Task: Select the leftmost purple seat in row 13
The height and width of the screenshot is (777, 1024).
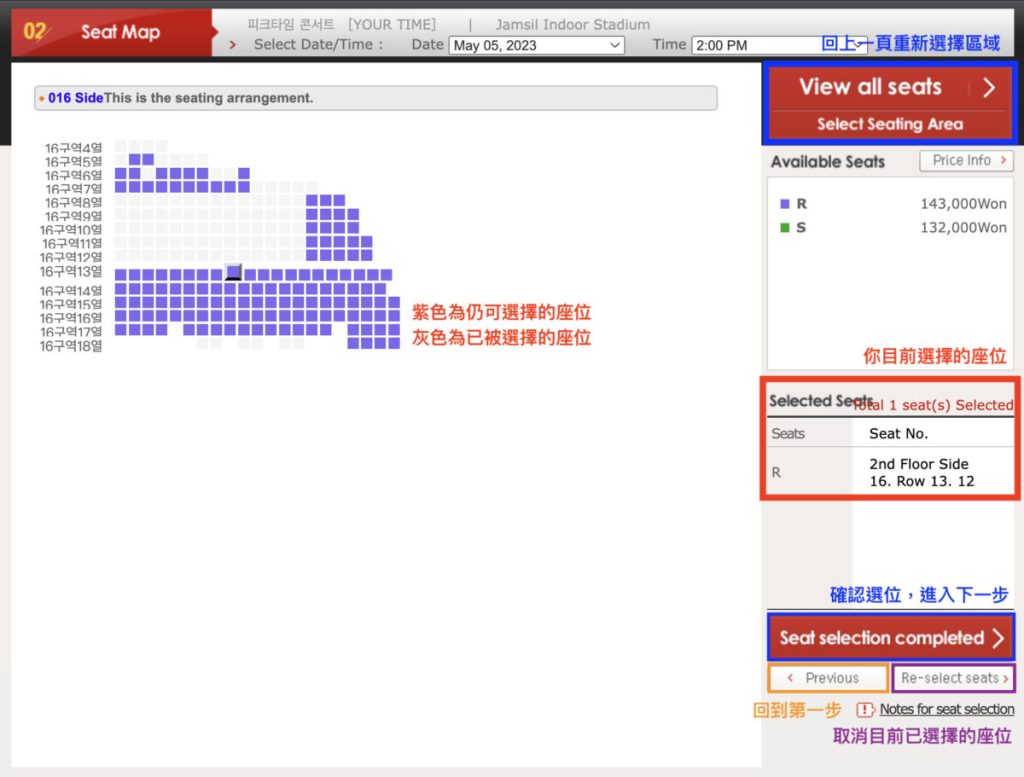Action: point(121,275)
